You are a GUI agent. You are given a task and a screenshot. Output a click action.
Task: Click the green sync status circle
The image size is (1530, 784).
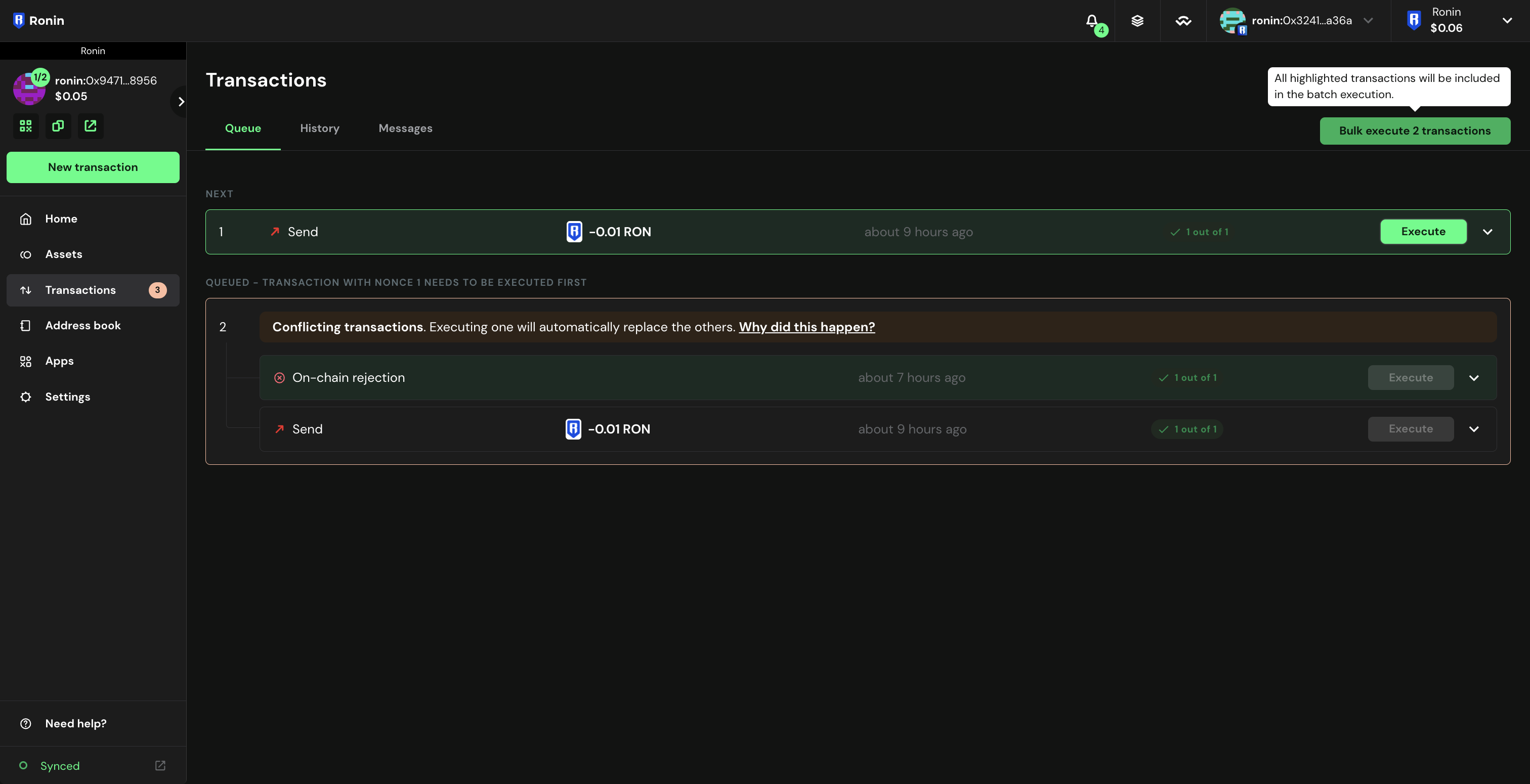[23, 766]
